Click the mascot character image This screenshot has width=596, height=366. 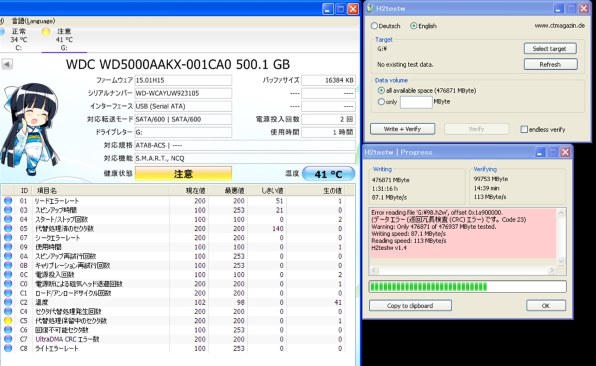point(30,129)
